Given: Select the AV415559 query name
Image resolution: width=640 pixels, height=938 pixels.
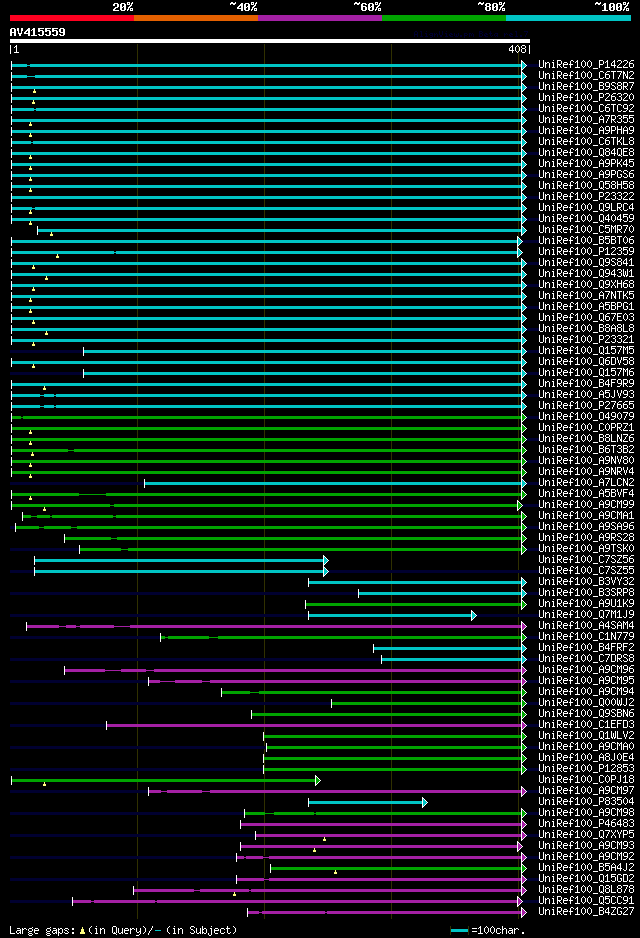Looking at the screenshot, I should [x=38, y=32].
